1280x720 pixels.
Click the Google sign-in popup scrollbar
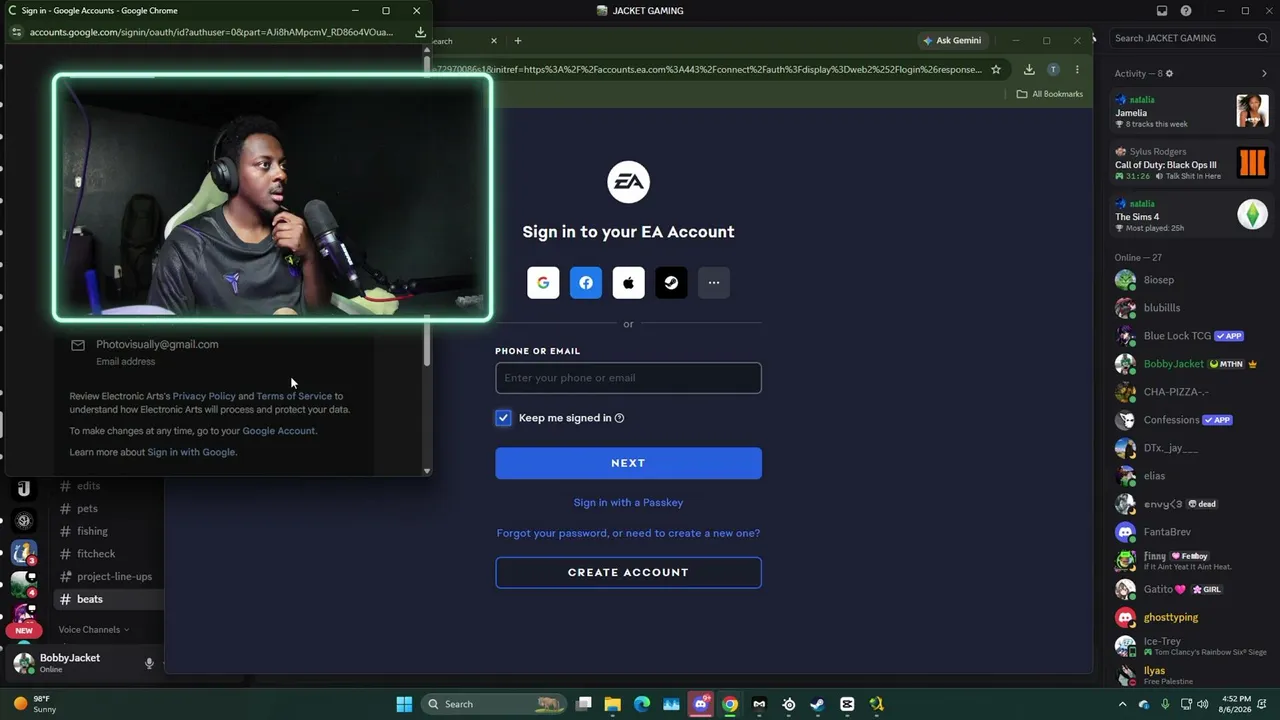428,342
